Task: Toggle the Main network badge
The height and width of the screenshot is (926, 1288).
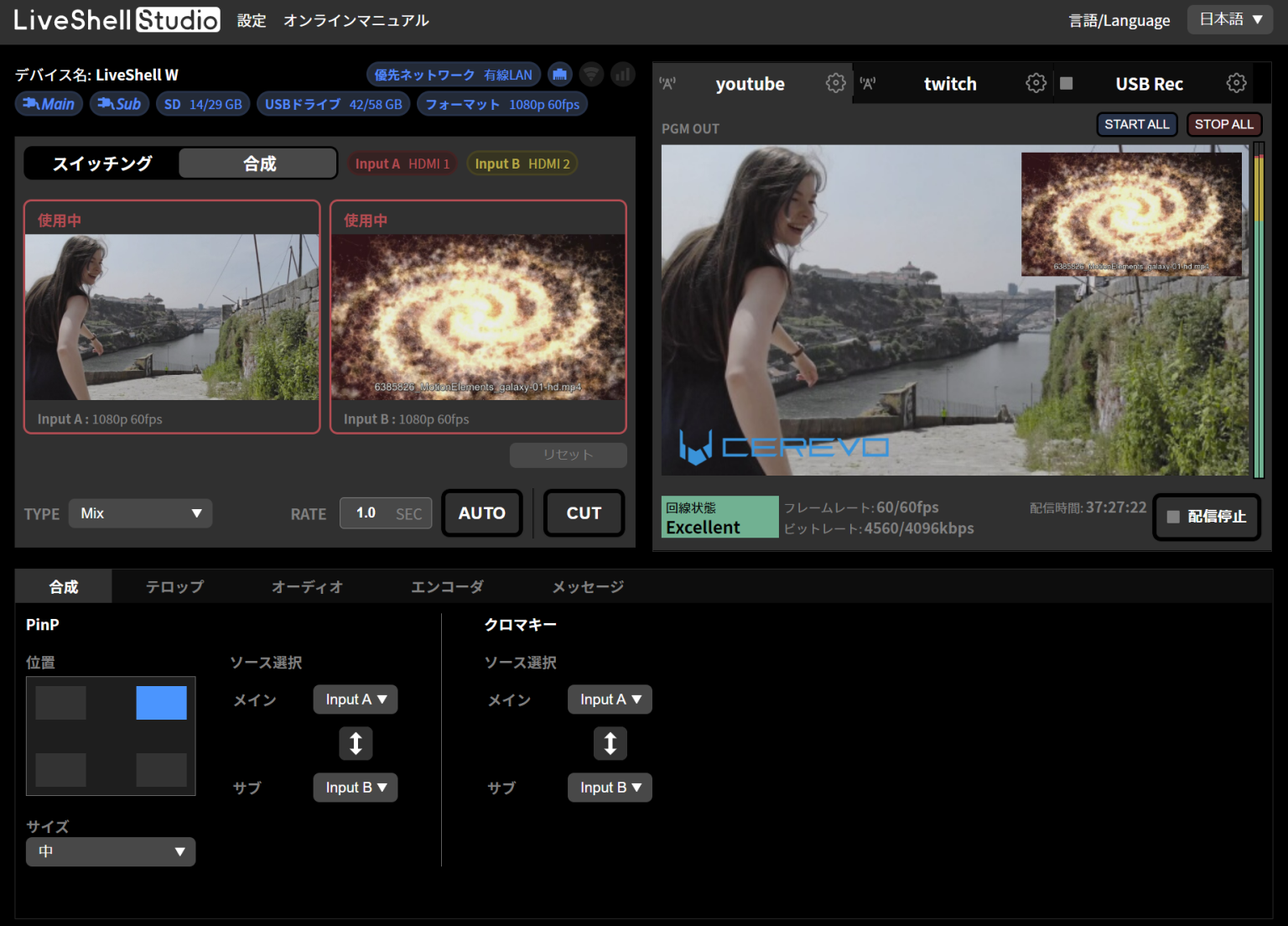Action: tap(48, 103)
